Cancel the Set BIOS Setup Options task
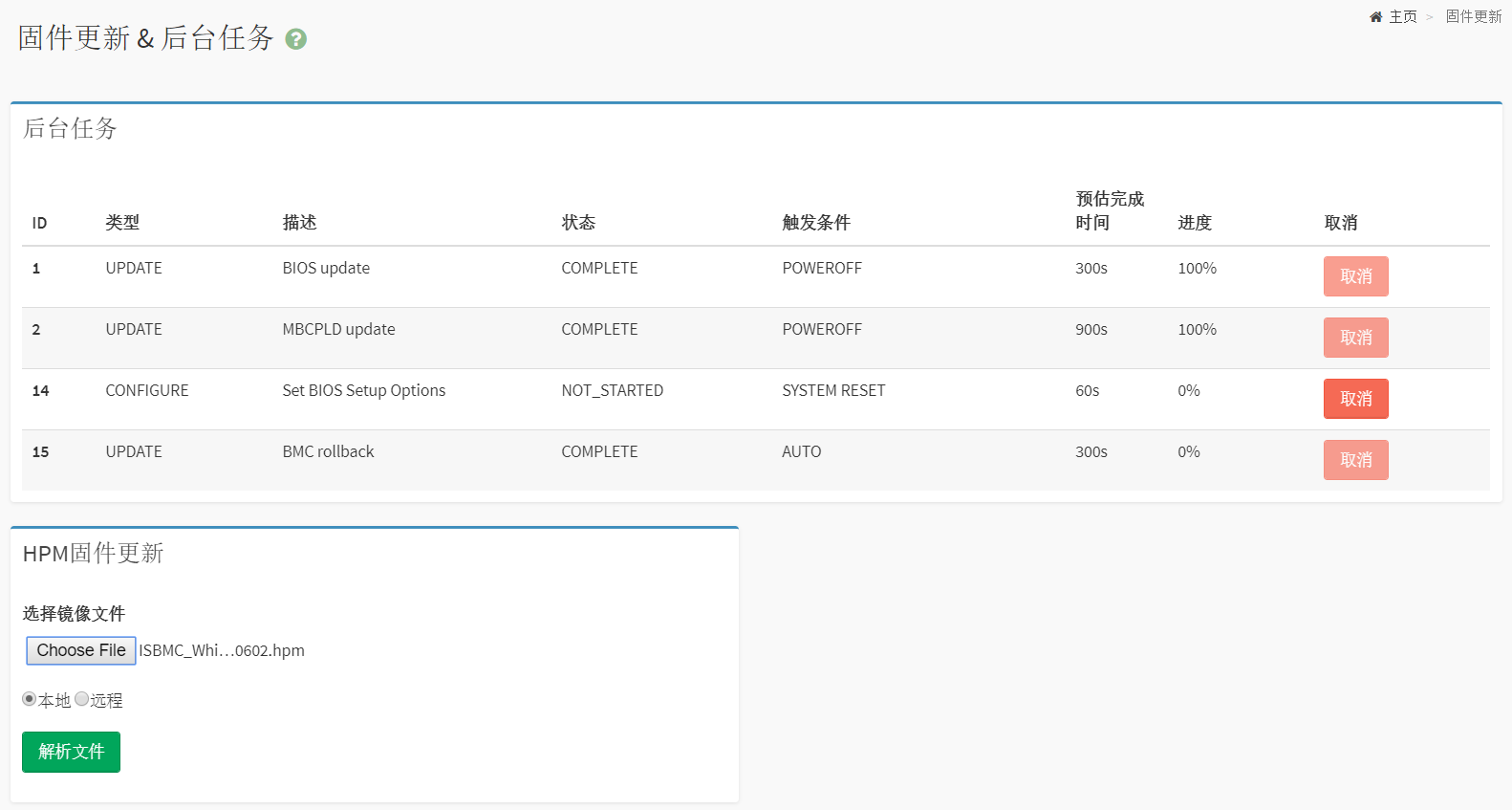1512x810 pixels. (1355, 399)
